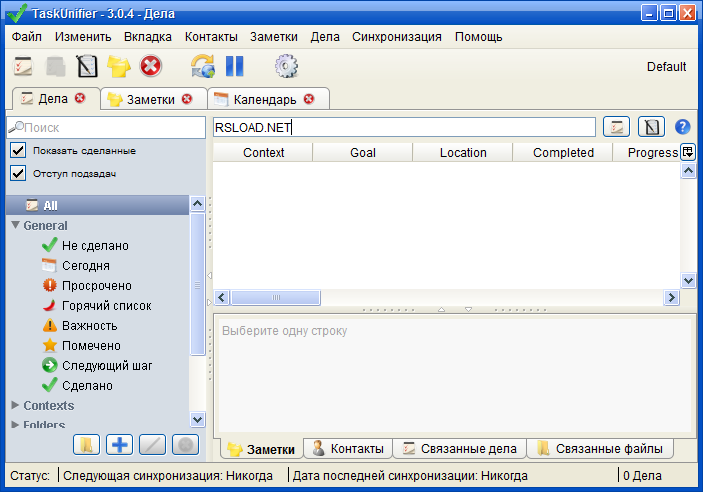This screenshot has height=492, width=703.
Task: Click the sidebar scrollbar down arrow
Action: point(197,420)
